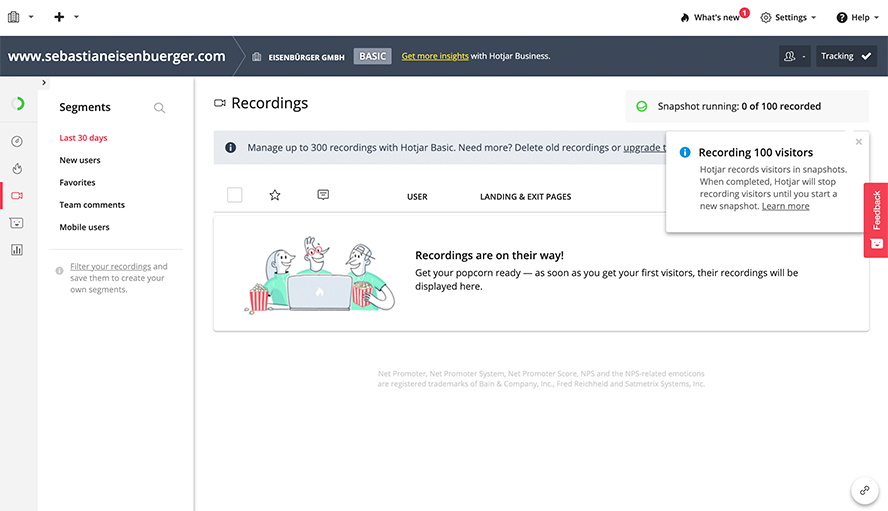Screen dimensions: 888x511
Task: Open the Dashboard compass icon in sidebar
Action: tap(17, 141)
